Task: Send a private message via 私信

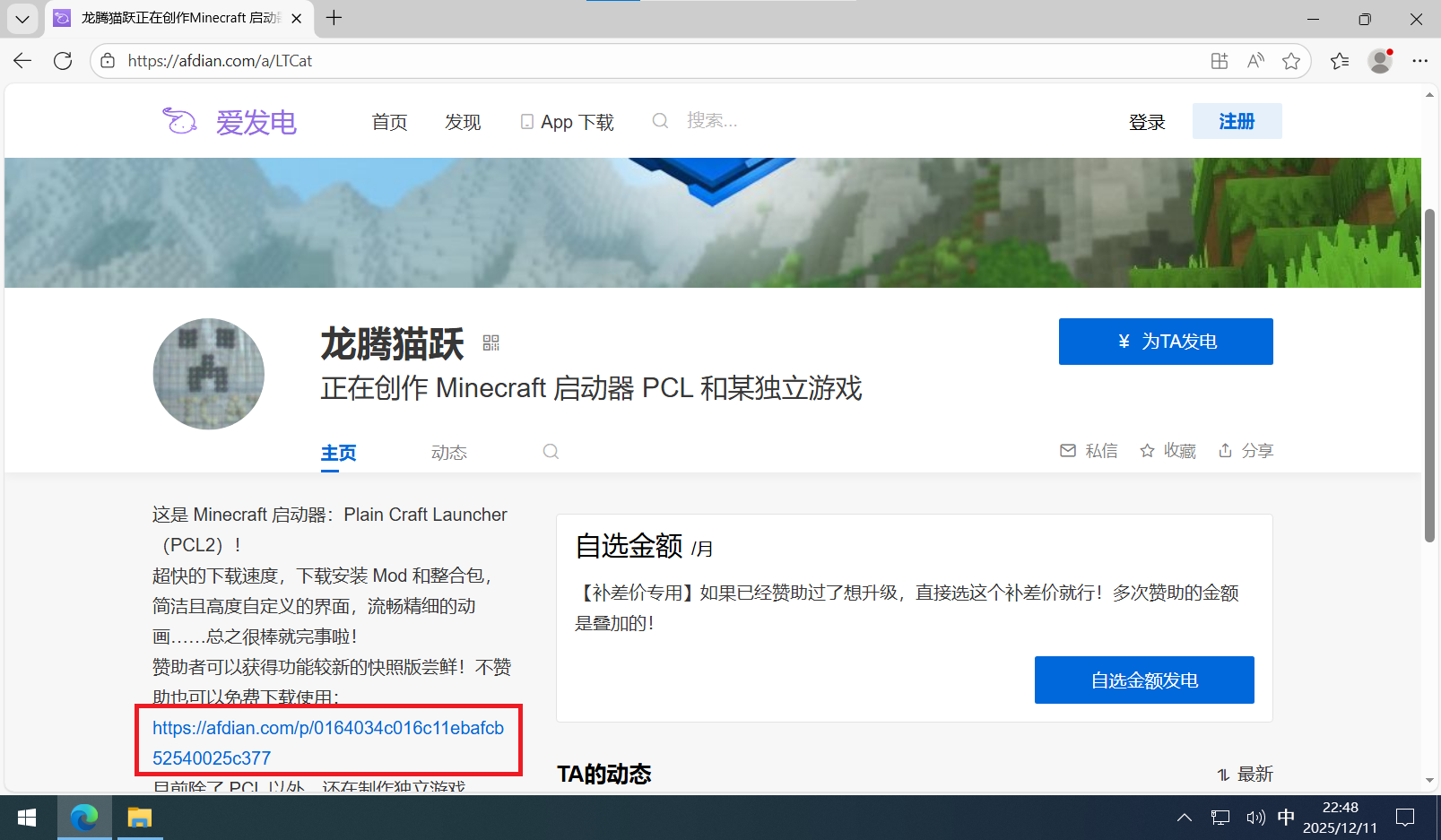Action: (x=1089, y=451)
